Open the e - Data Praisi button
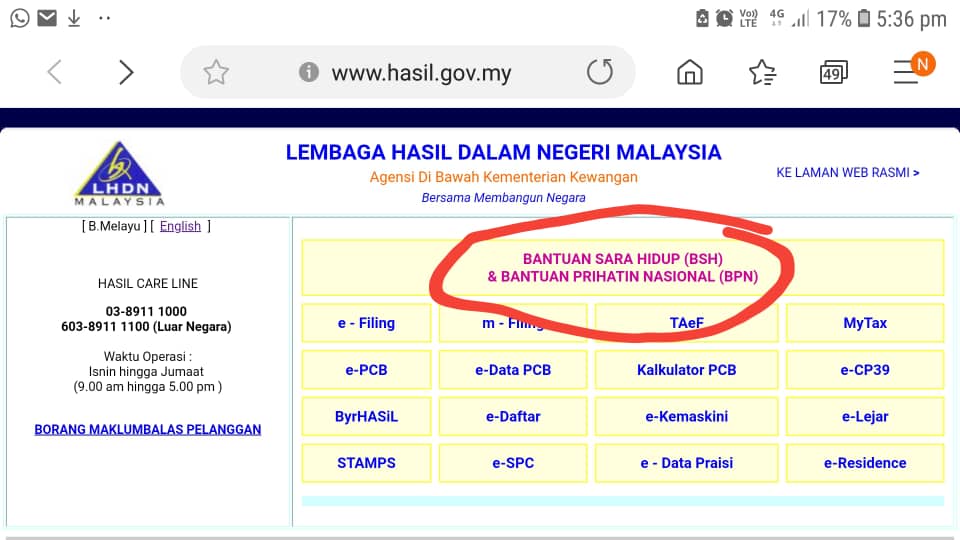 tap(686, 463)
